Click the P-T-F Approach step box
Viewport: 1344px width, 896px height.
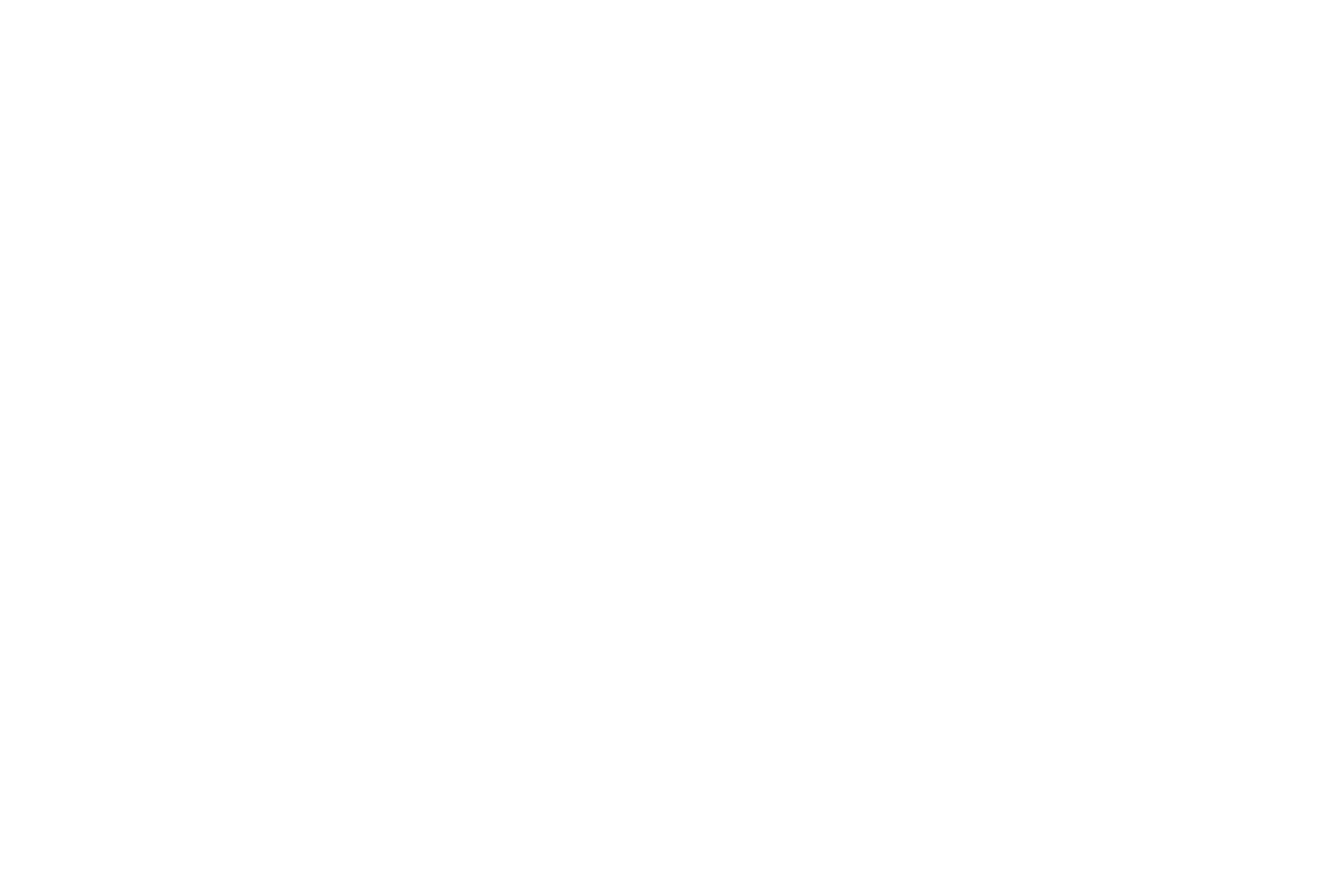click(672, 446)
